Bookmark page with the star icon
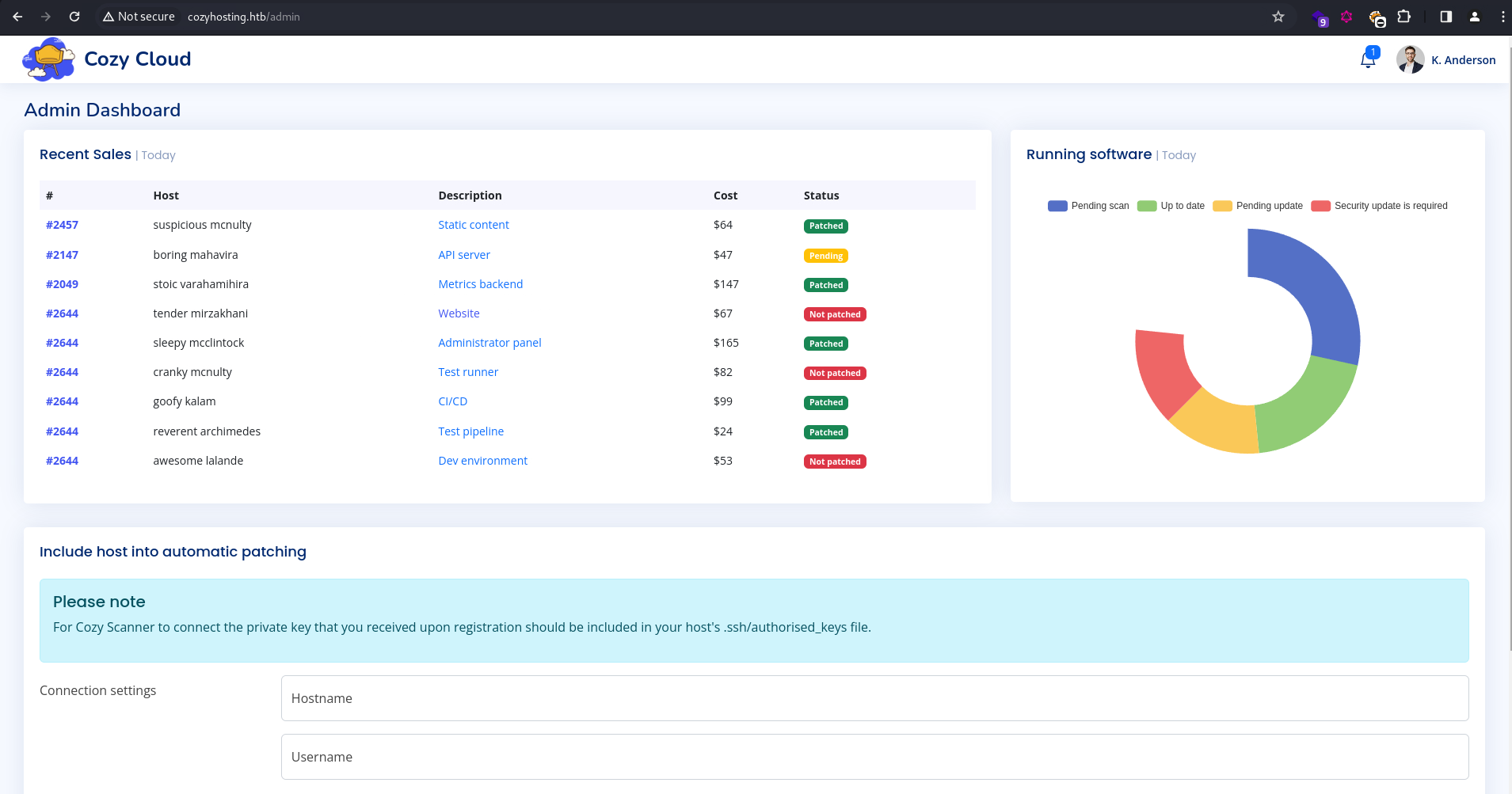This screenshot has height=794, width=1512. pyautogui.click(x=1278, y=17)
